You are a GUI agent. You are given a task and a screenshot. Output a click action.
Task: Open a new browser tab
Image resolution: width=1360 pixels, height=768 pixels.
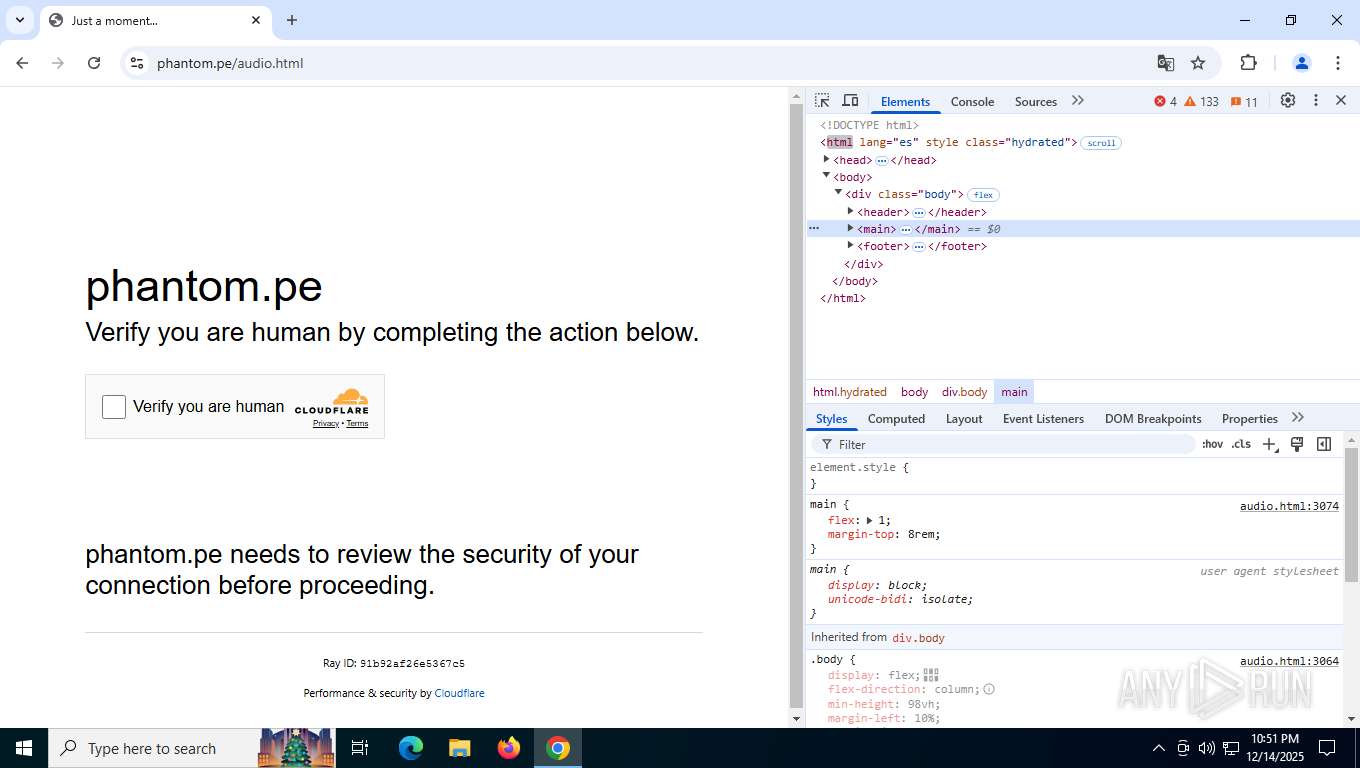click(292, 20)
